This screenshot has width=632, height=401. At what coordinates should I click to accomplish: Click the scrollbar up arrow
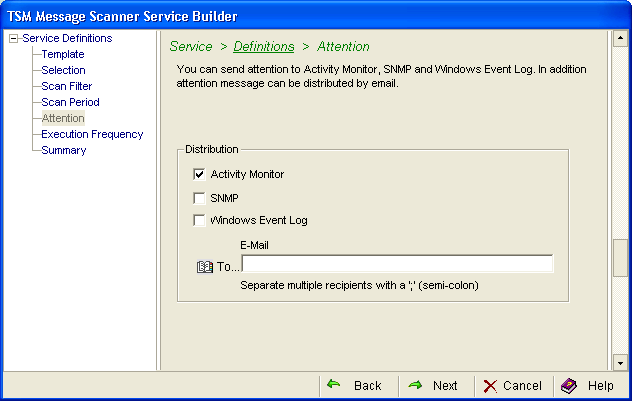[620, 38]
